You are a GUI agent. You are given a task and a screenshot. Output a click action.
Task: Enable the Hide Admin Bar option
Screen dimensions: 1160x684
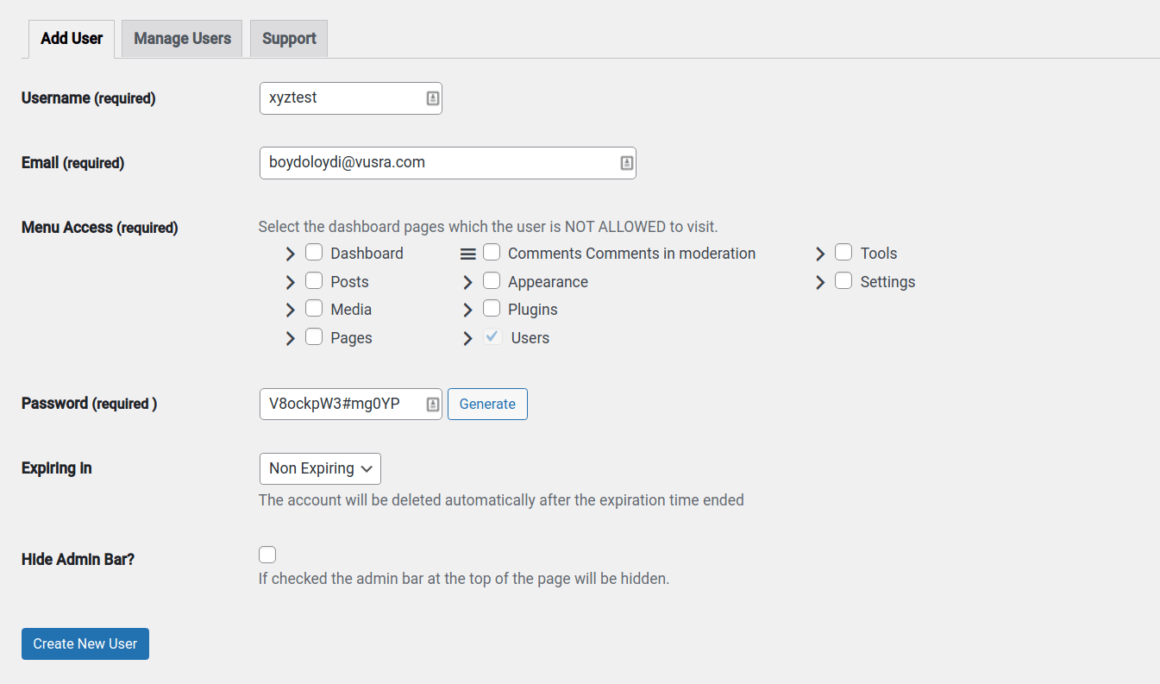267,554
